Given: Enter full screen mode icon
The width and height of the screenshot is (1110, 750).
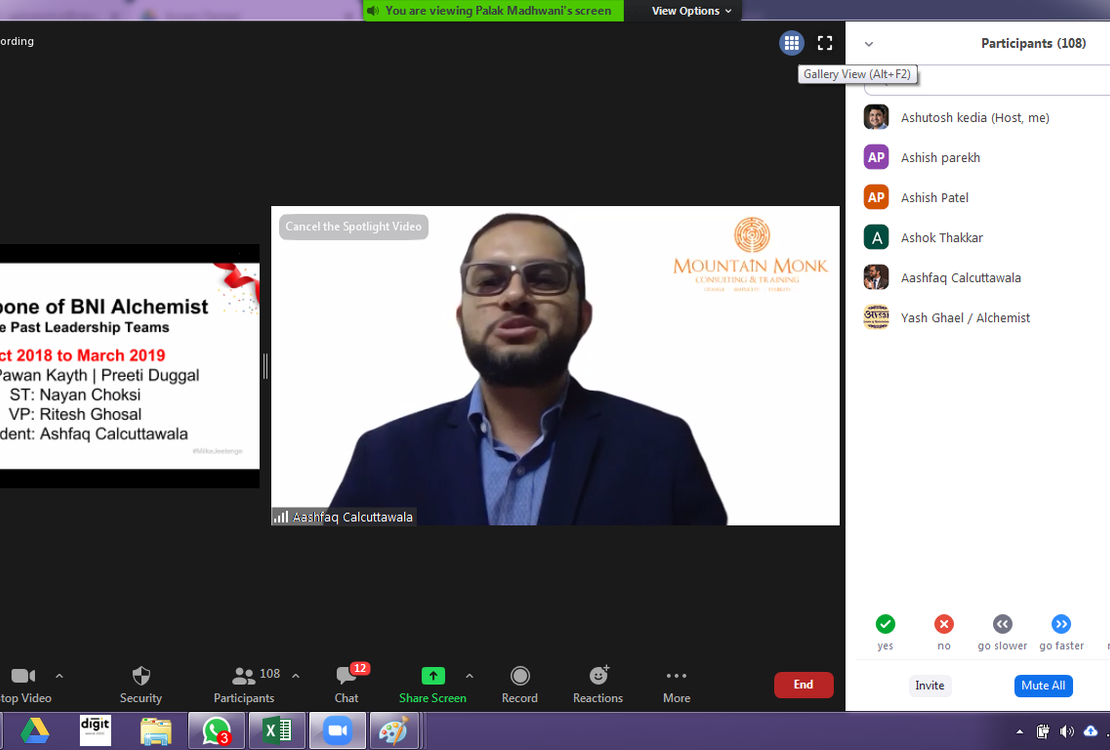Looking at the screenshot, I should click(825, 43).
